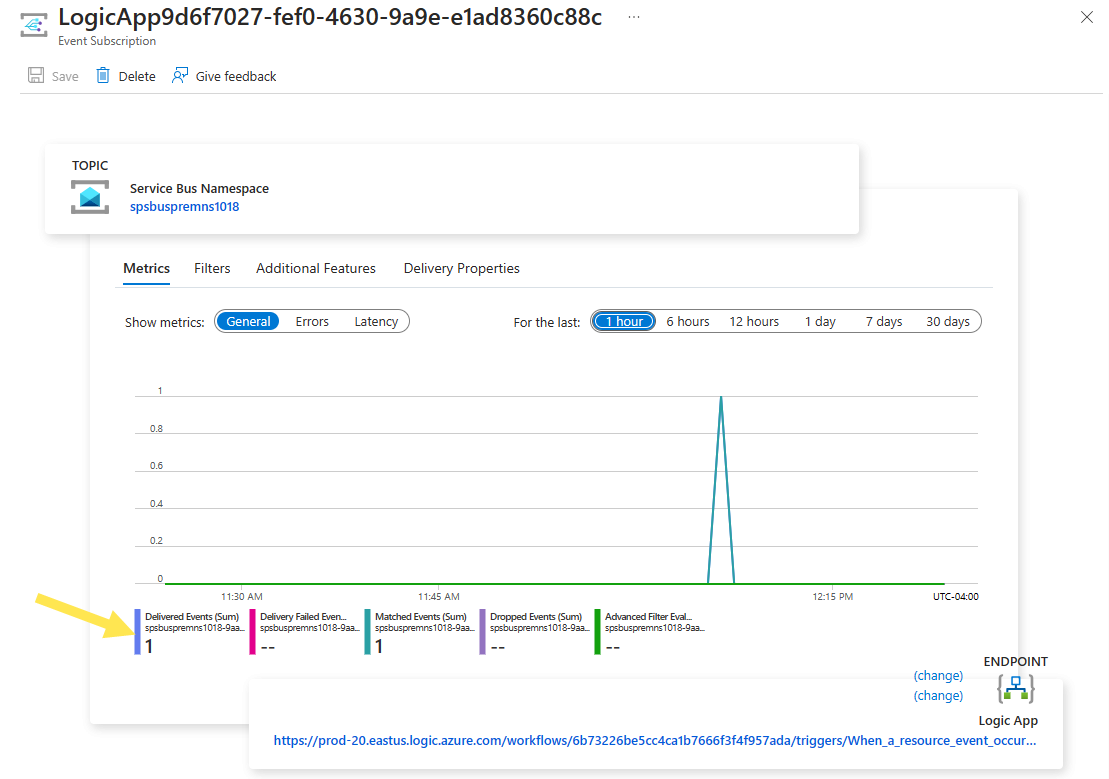Open the Additional Features tab

(x=315, y=268)
